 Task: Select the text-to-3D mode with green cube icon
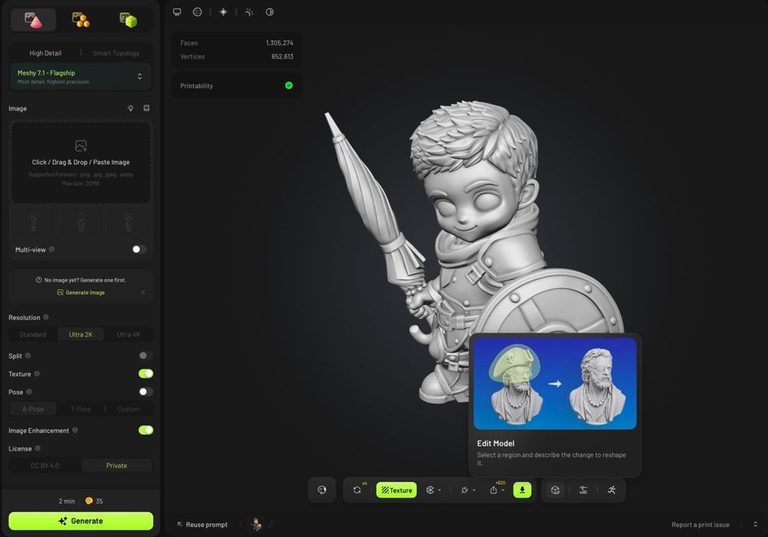tap(128, 20)
